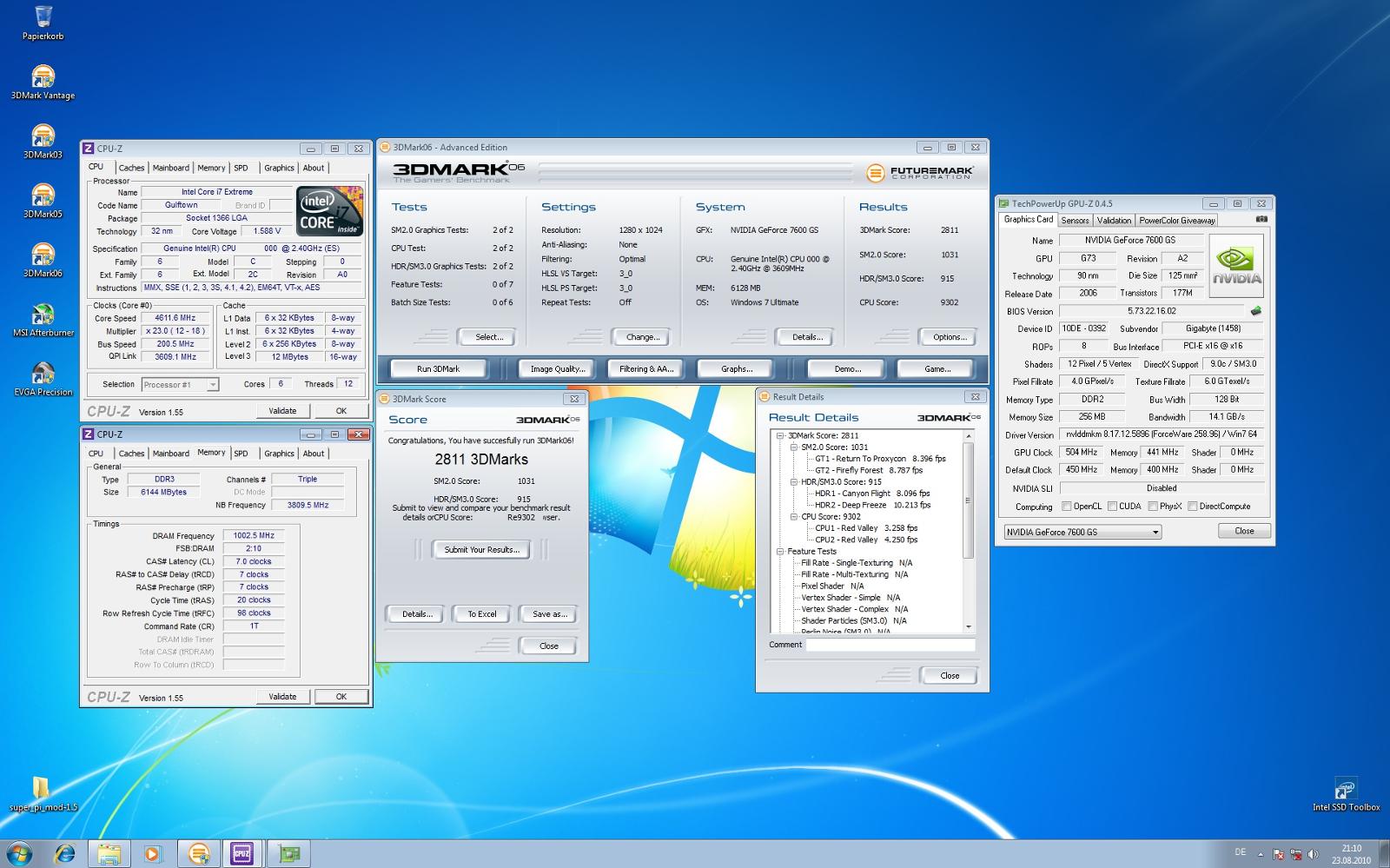Click the GPU-Z screenshot camera icon
The image size is (1390, 868).
pos(1261,219)
